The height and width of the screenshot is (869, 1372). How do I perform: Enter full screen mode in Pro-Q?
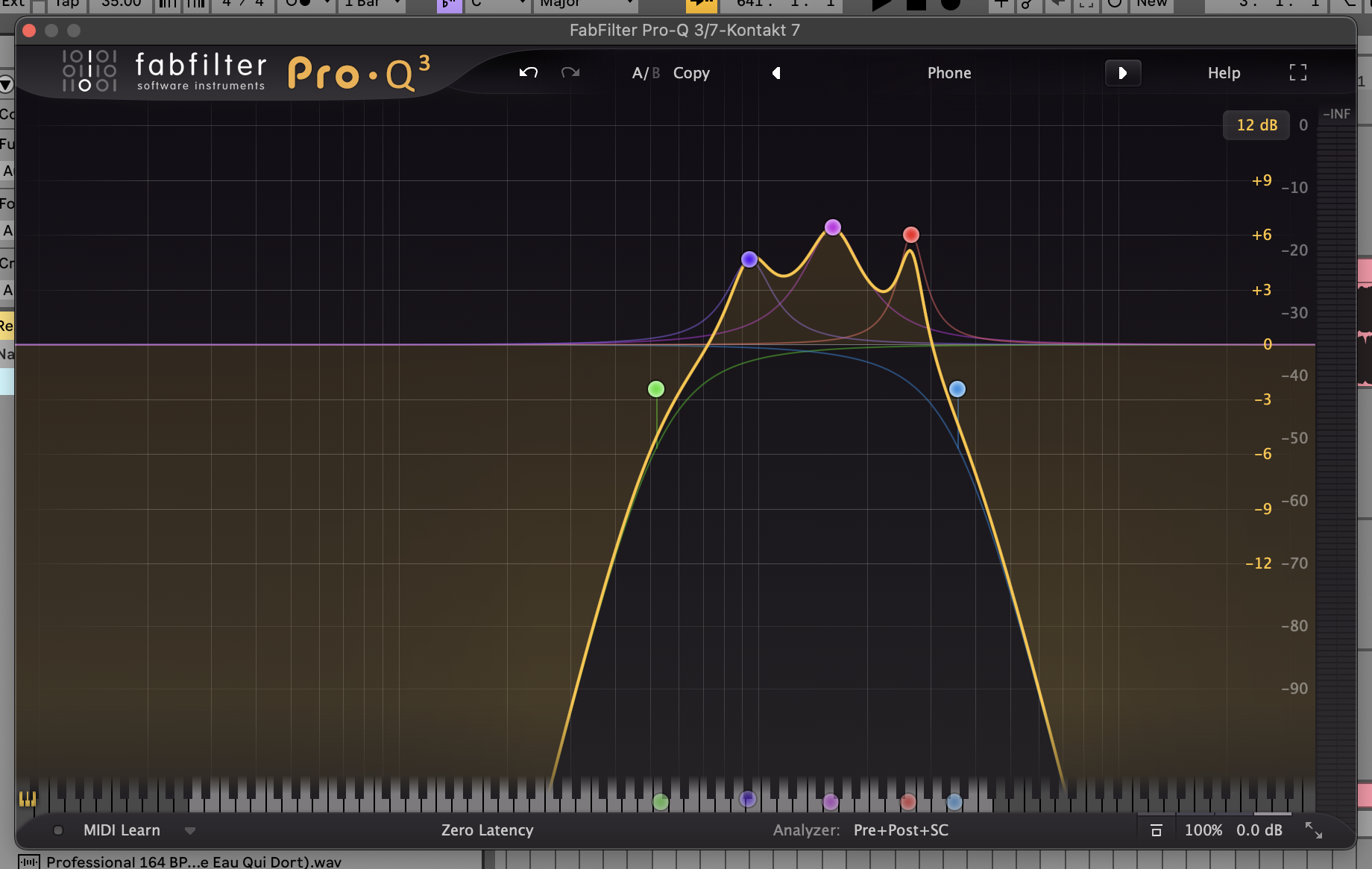tap(1298, 72)
